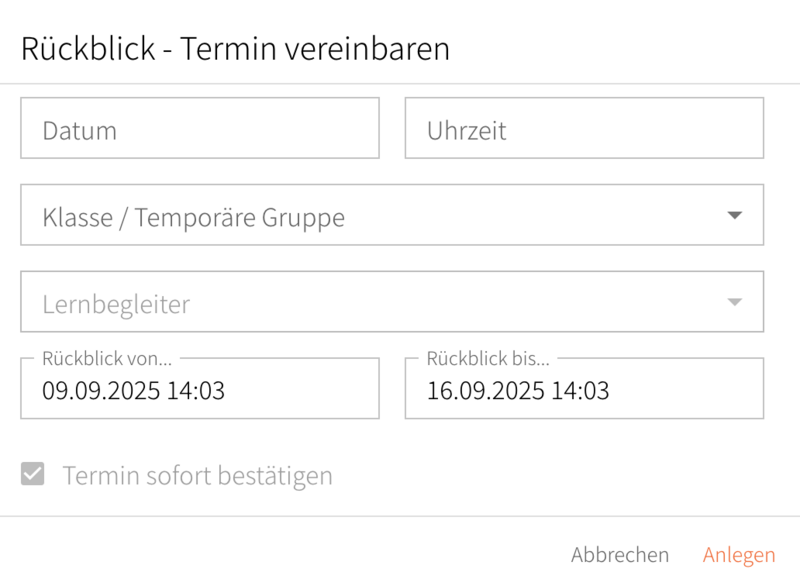Image resolution: width=800 pixels, height=586 pixels.
Task: Click the greyed 'Lernbegleiter' placeholder text
Action: [116, 304]
